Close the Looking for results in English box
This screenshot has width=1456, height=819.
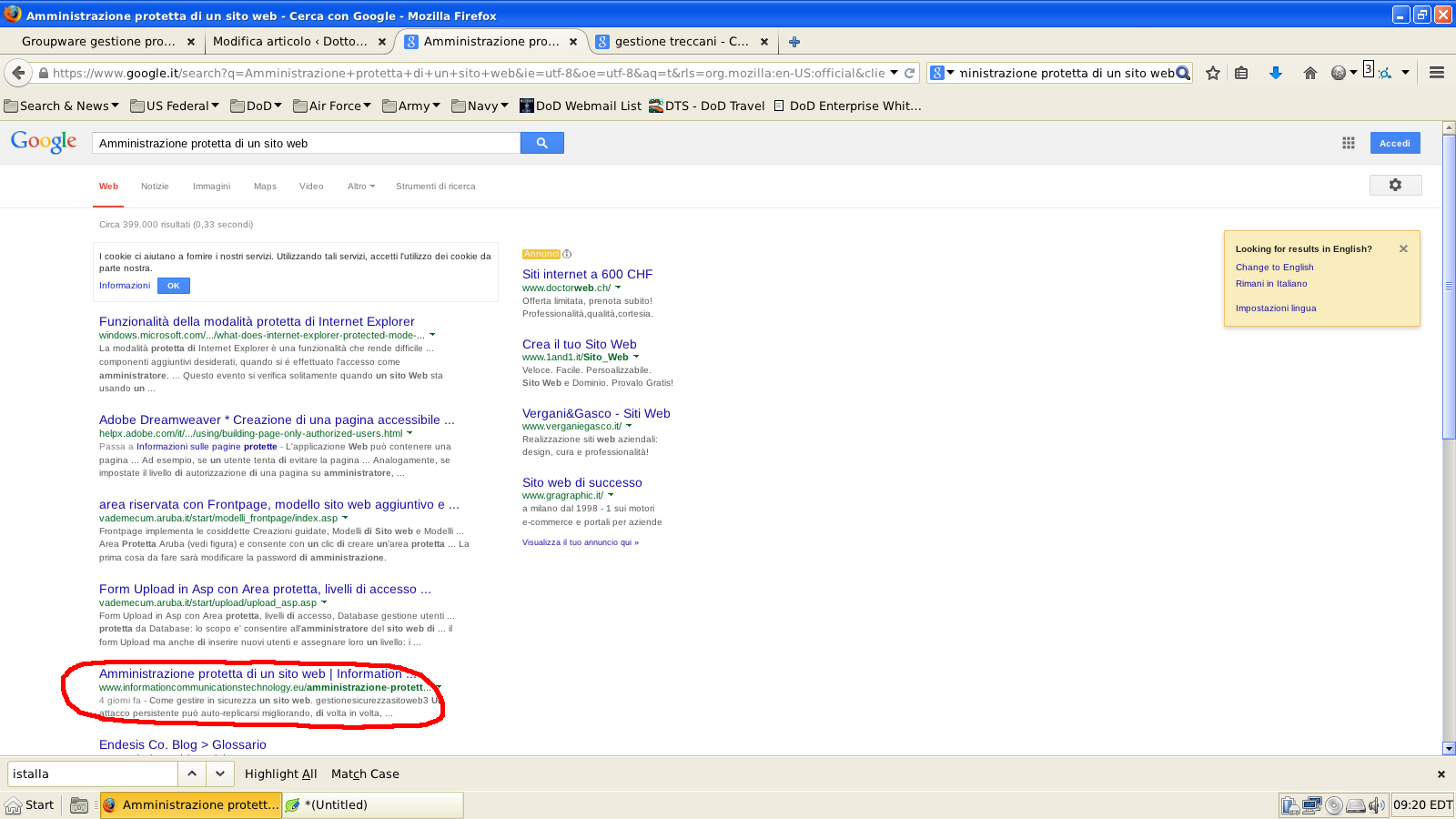[x=1403, y=248]
